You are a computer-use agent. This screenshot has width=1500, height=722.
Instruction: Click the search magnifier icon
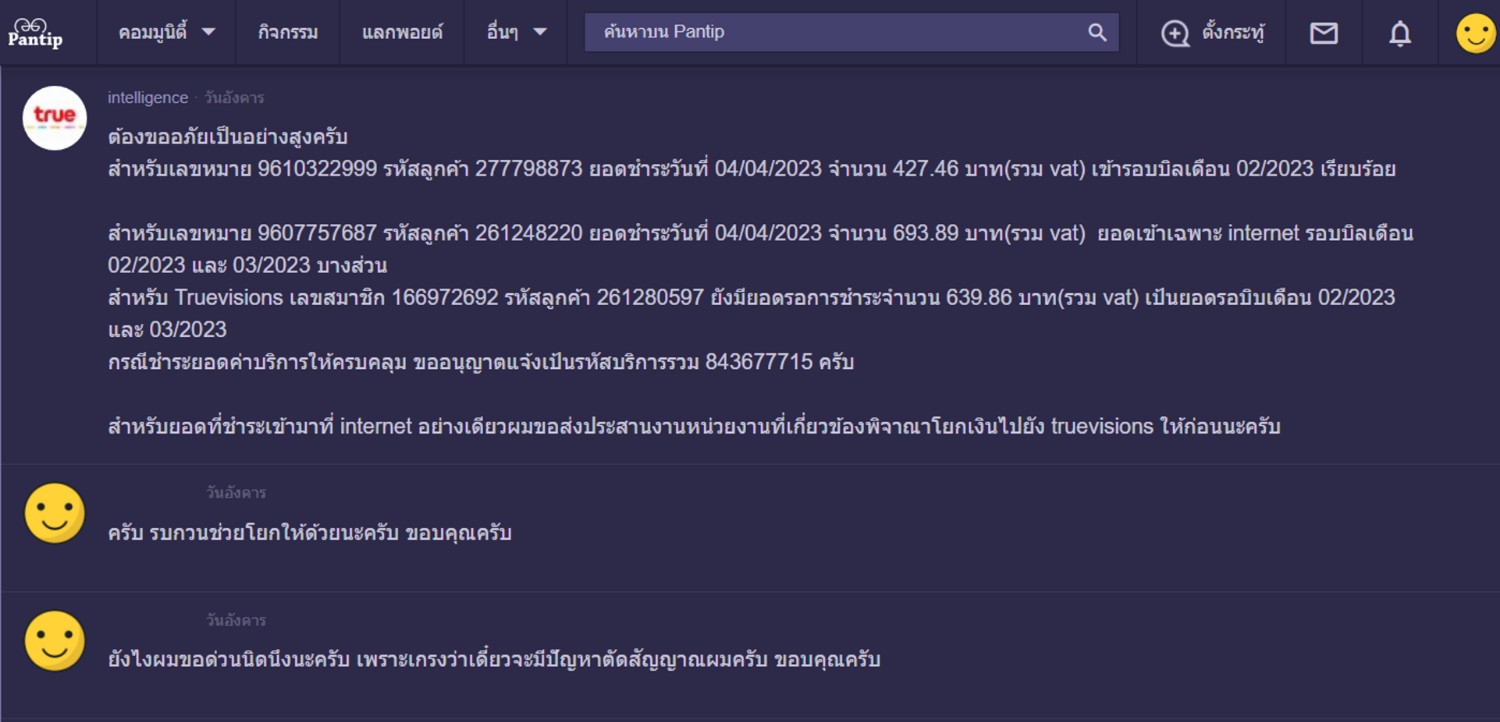tap(1097, 32)
